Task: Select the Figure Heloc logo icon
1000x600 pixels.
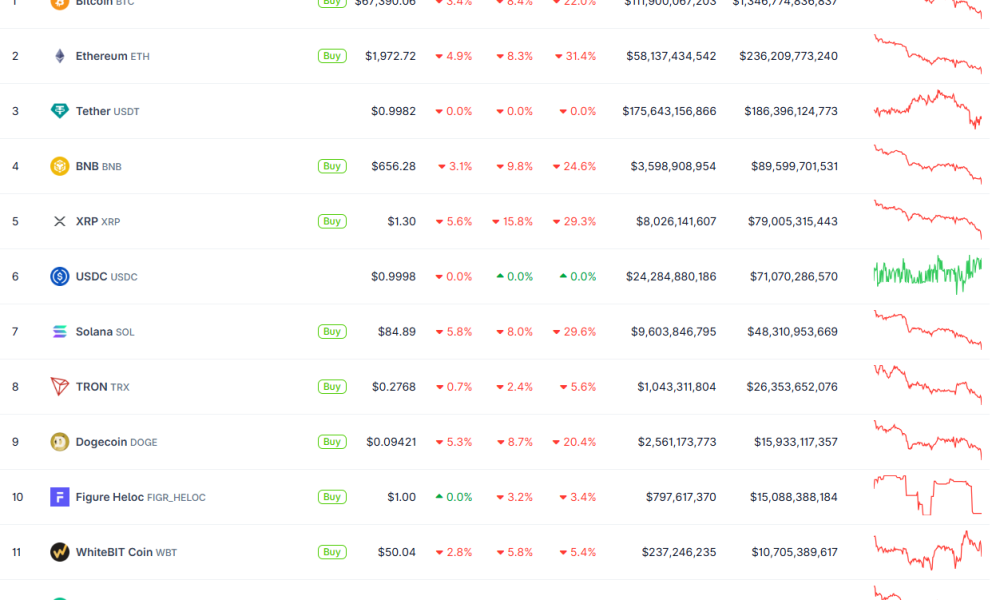Action: [x=59, y=496]
